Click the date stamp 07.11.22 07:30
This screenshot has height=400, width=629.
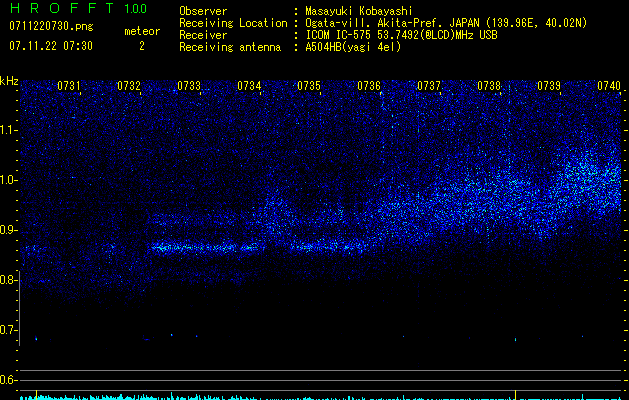(x=51, y=46)
